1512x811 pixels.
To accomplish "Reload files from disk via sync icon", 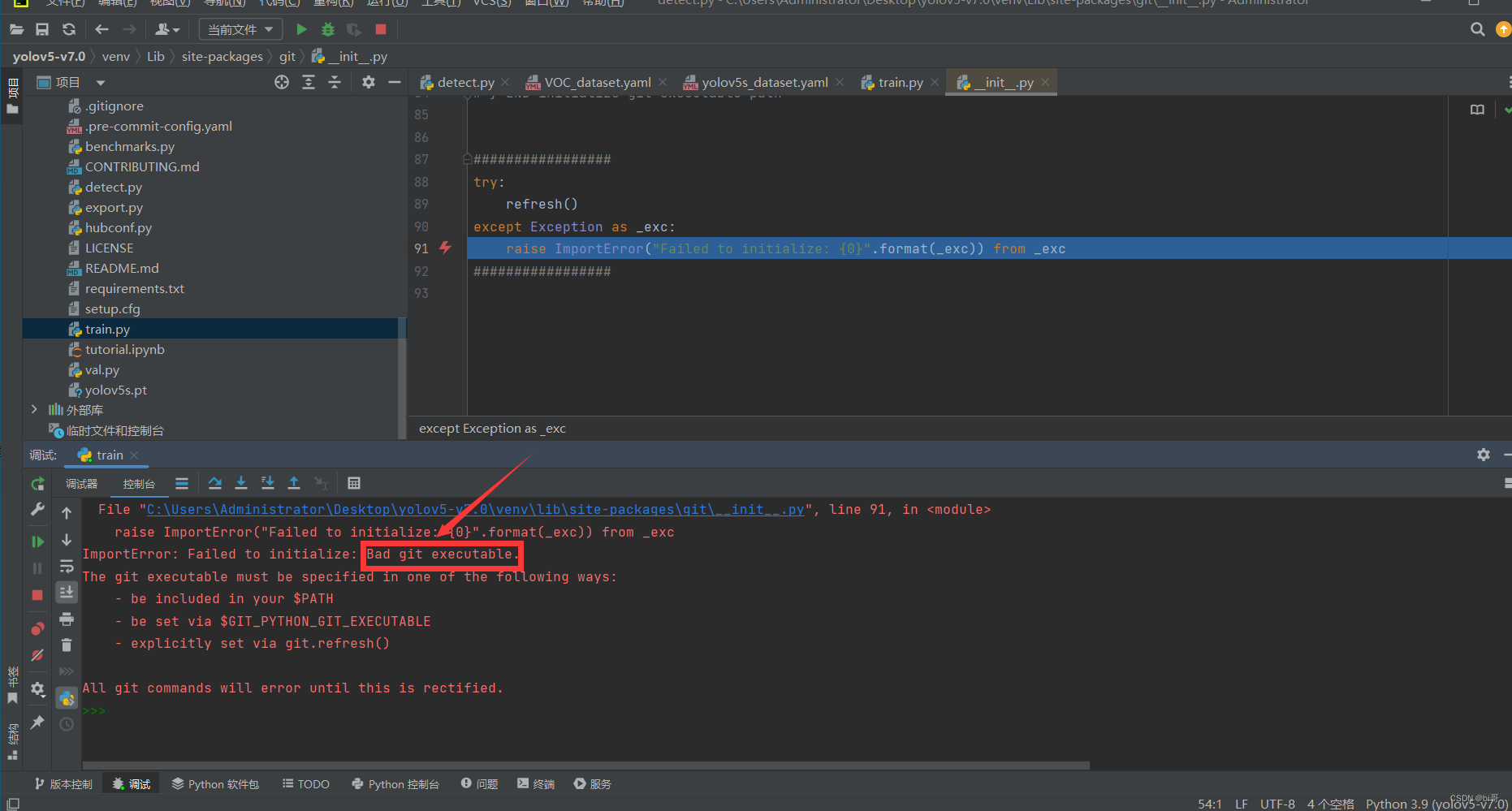I will 69,29.
